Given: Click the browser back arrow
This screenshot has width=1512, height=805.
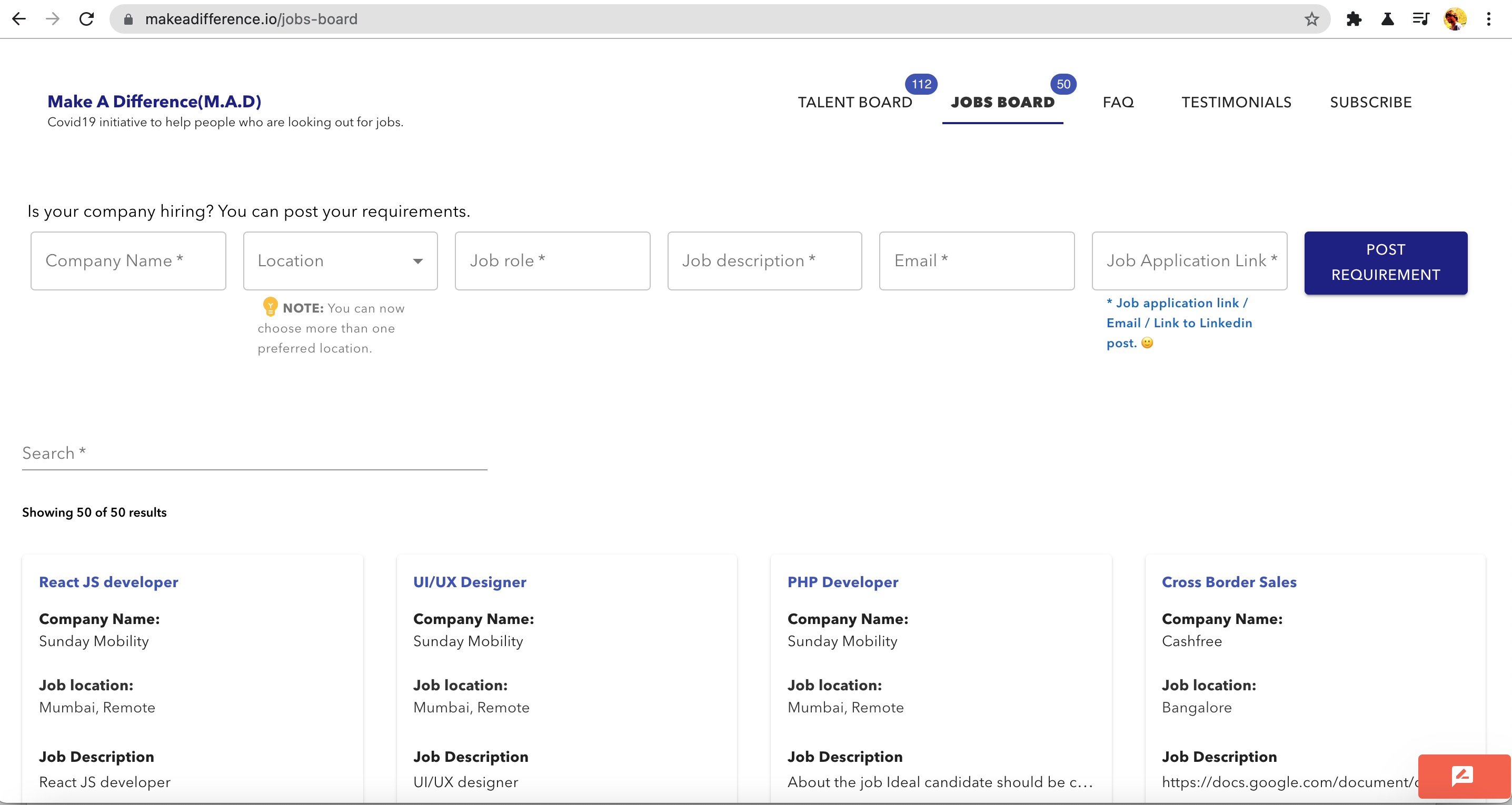Looking at the screenshot, I should (x=19, y=19).
